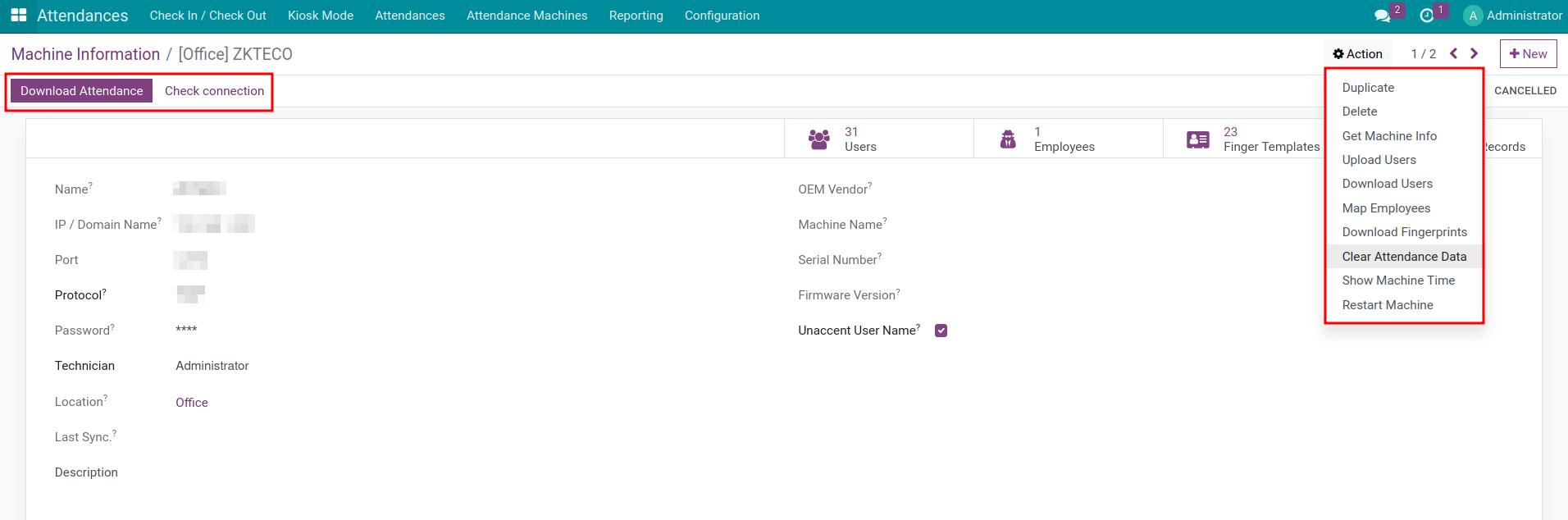Open the Administrator user menu
The image size is (1568, 520).
(1513, 16)
